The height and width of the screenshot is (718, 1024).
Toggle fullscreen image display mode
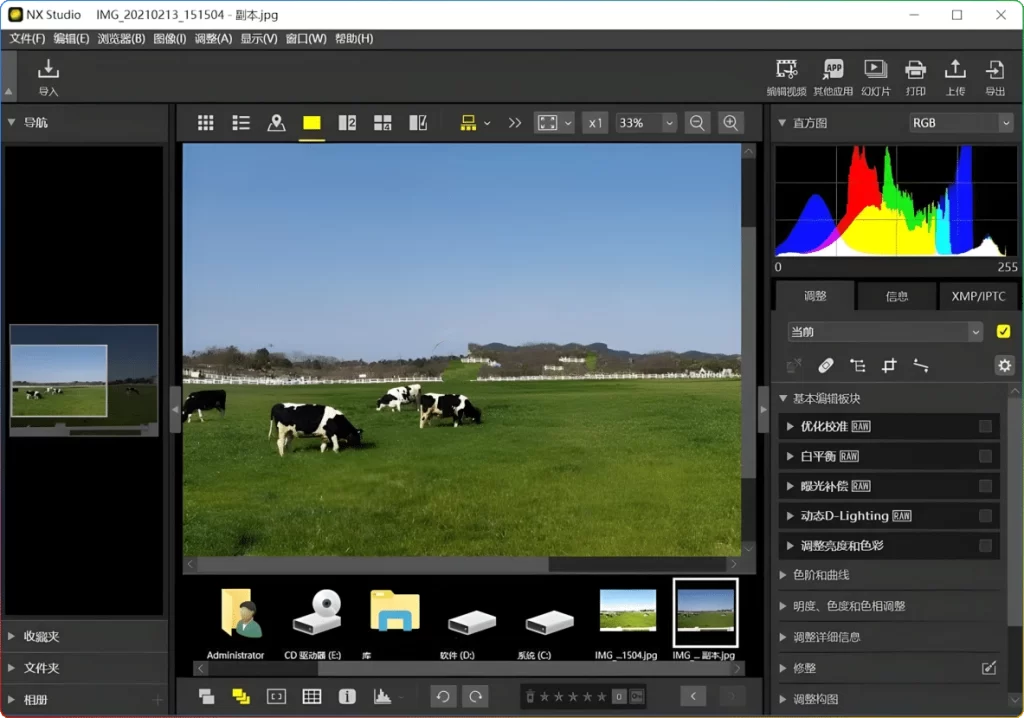tap(547, 122)
